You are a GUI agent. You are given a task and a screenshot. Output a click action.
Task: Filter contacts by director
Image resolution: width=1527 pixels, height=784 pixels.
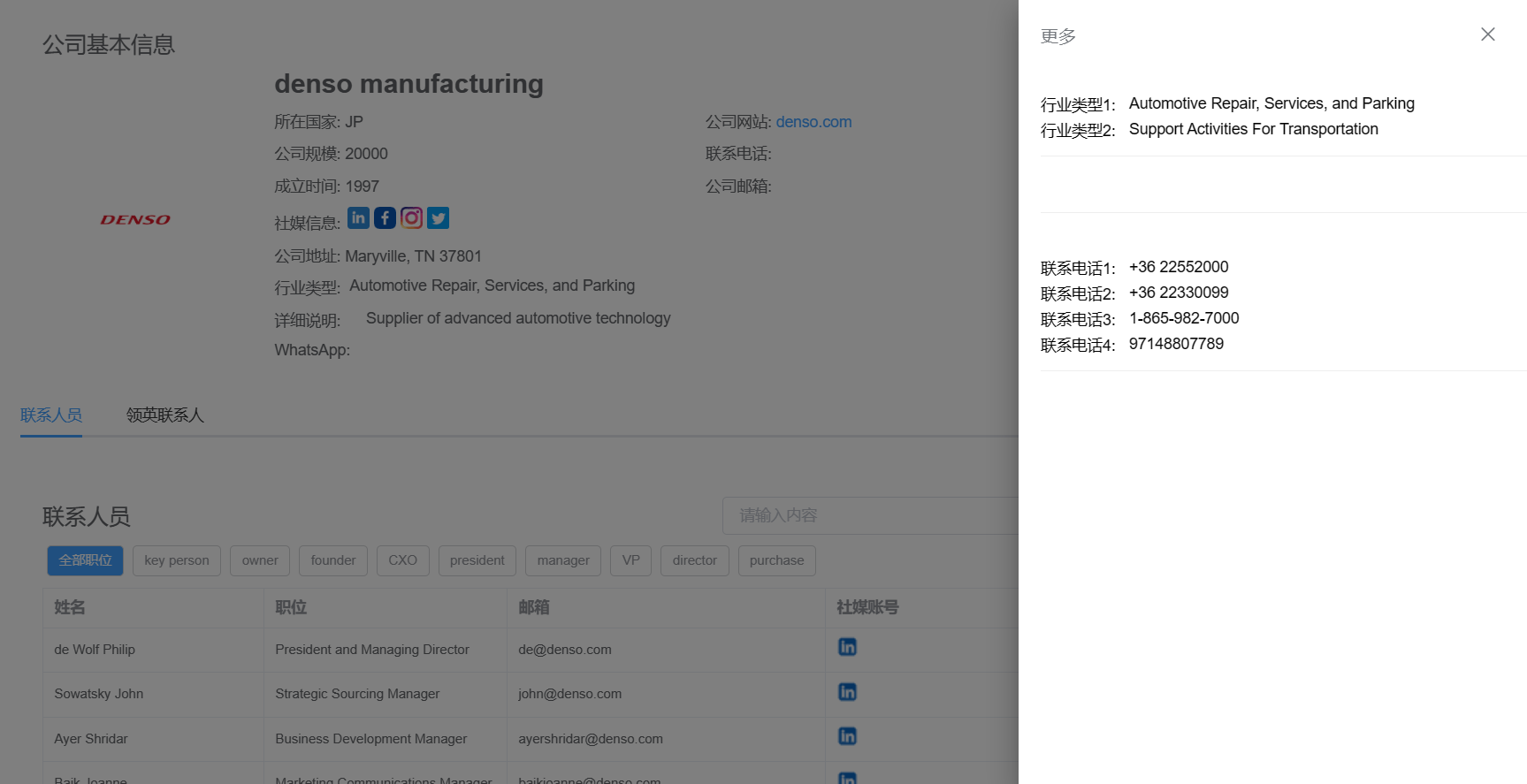[x=695, y=560]
